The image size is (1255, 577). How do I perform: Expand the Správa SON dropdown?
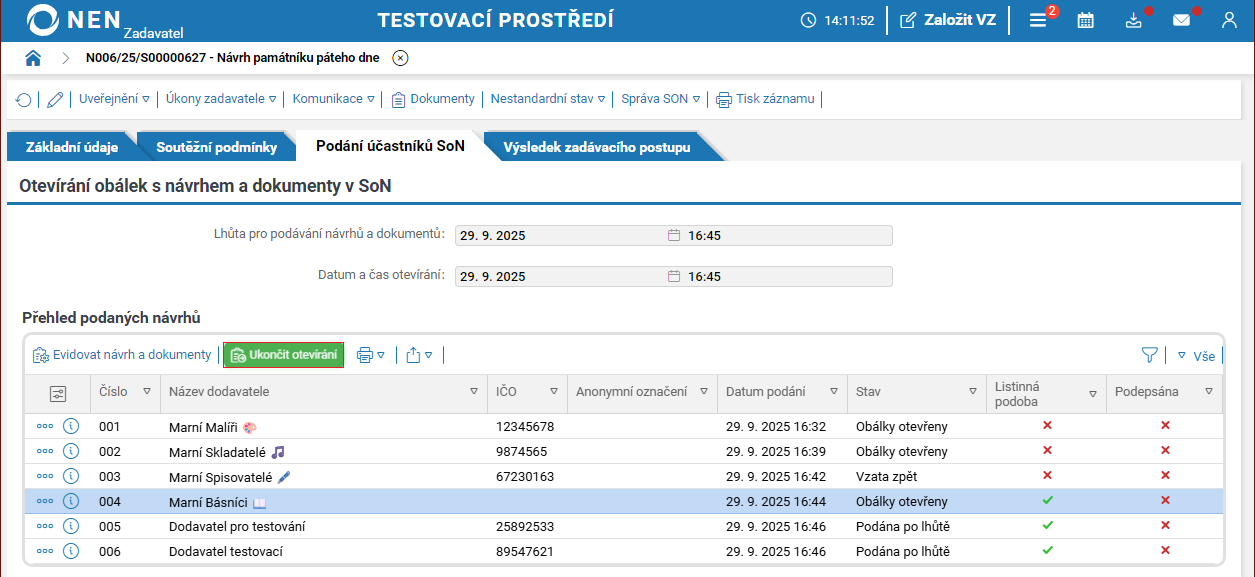tap(660, 99)
